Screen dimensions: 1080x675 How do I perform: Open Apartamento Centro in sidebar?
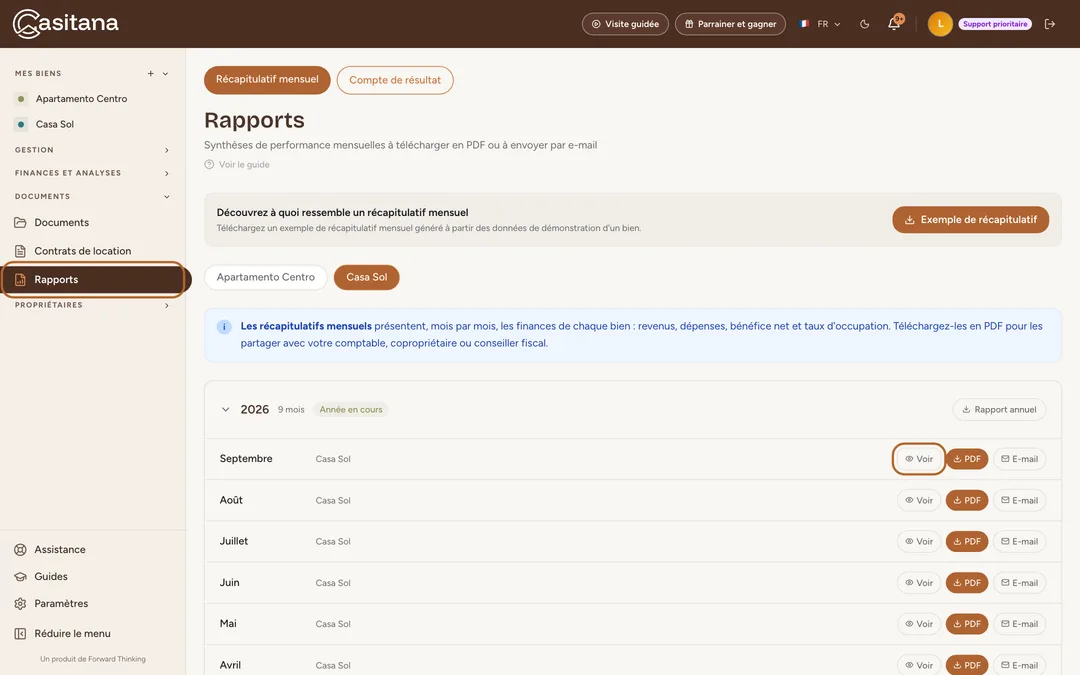[81, 98]
